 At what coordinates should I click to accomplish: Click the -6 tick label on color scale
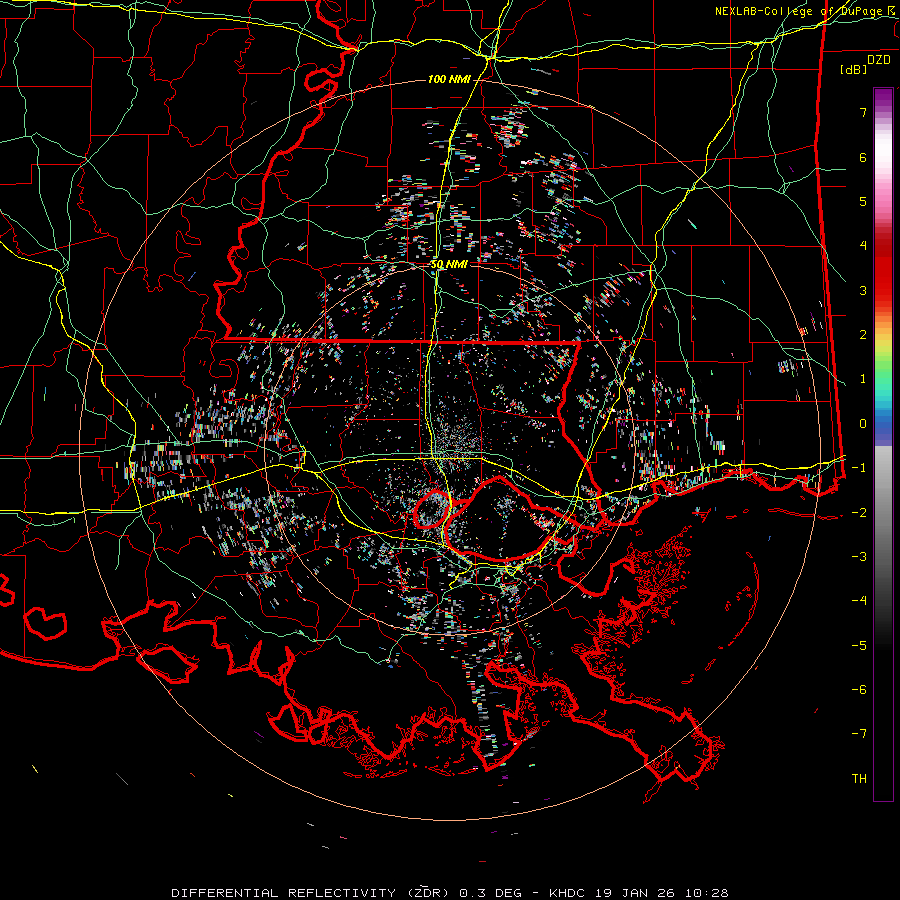859,690
